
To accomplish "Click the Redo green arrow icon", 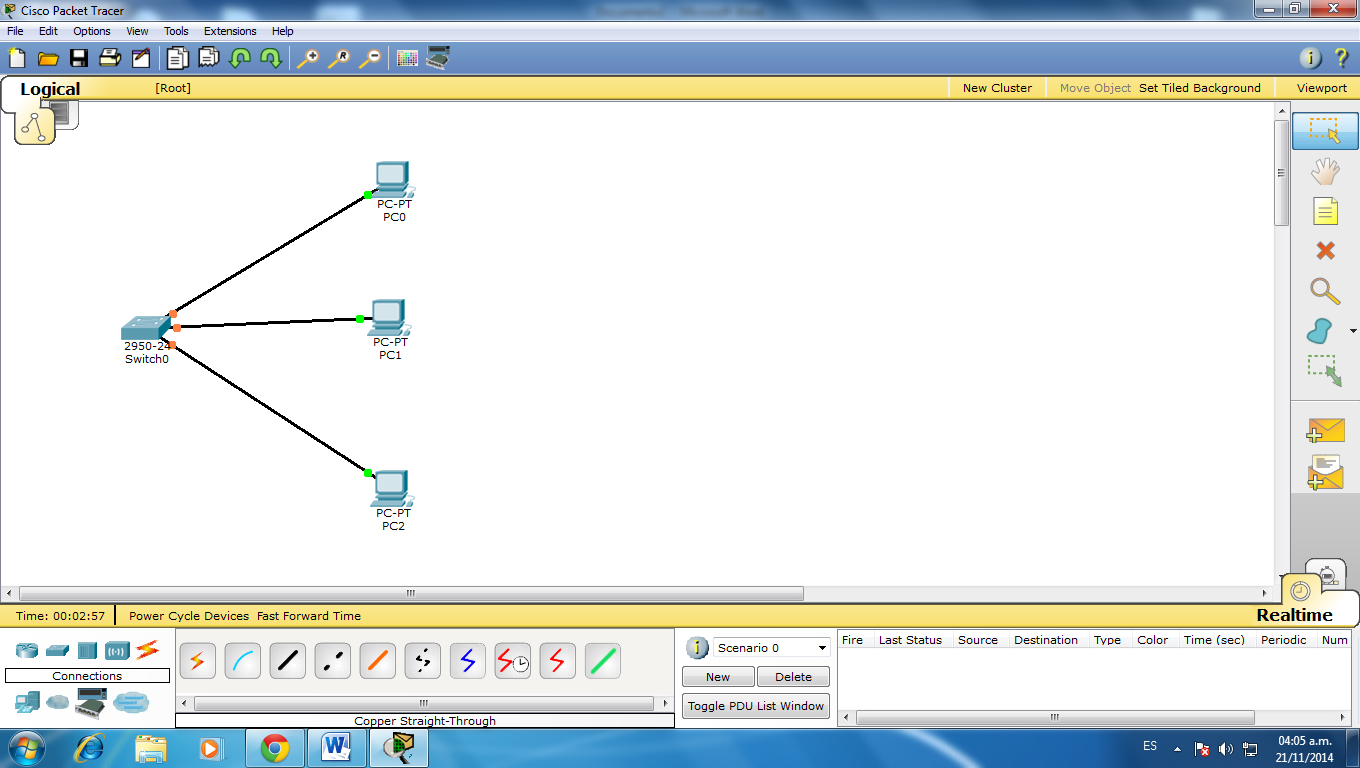I will 271,58.
